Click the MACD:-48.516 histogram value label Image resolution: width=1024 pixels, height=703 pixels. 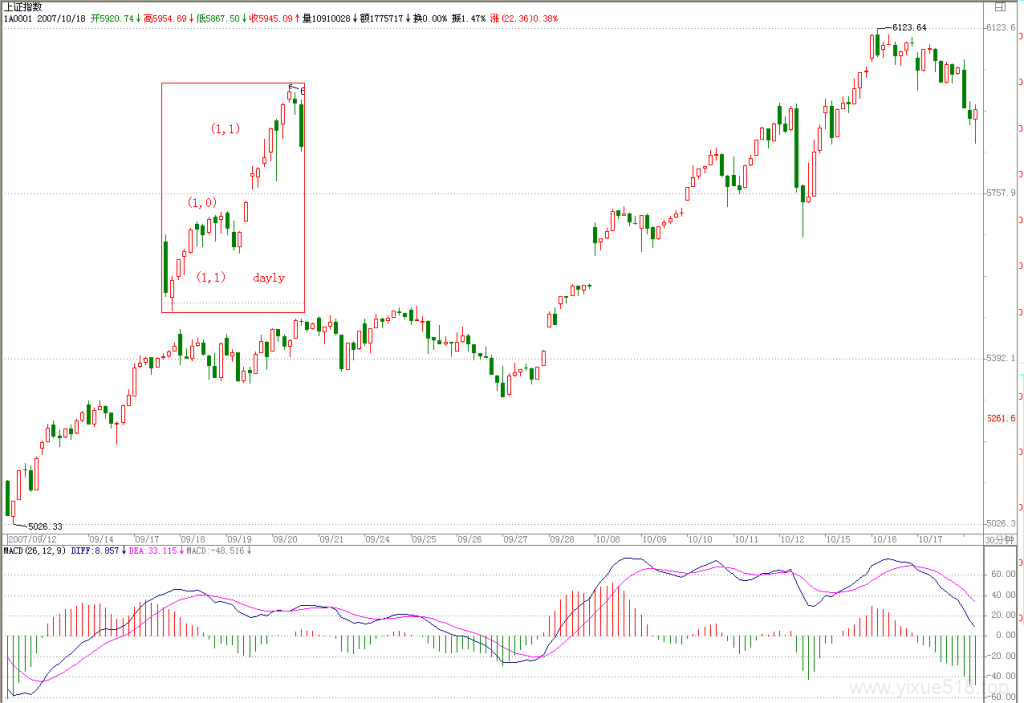pos(216,551)
